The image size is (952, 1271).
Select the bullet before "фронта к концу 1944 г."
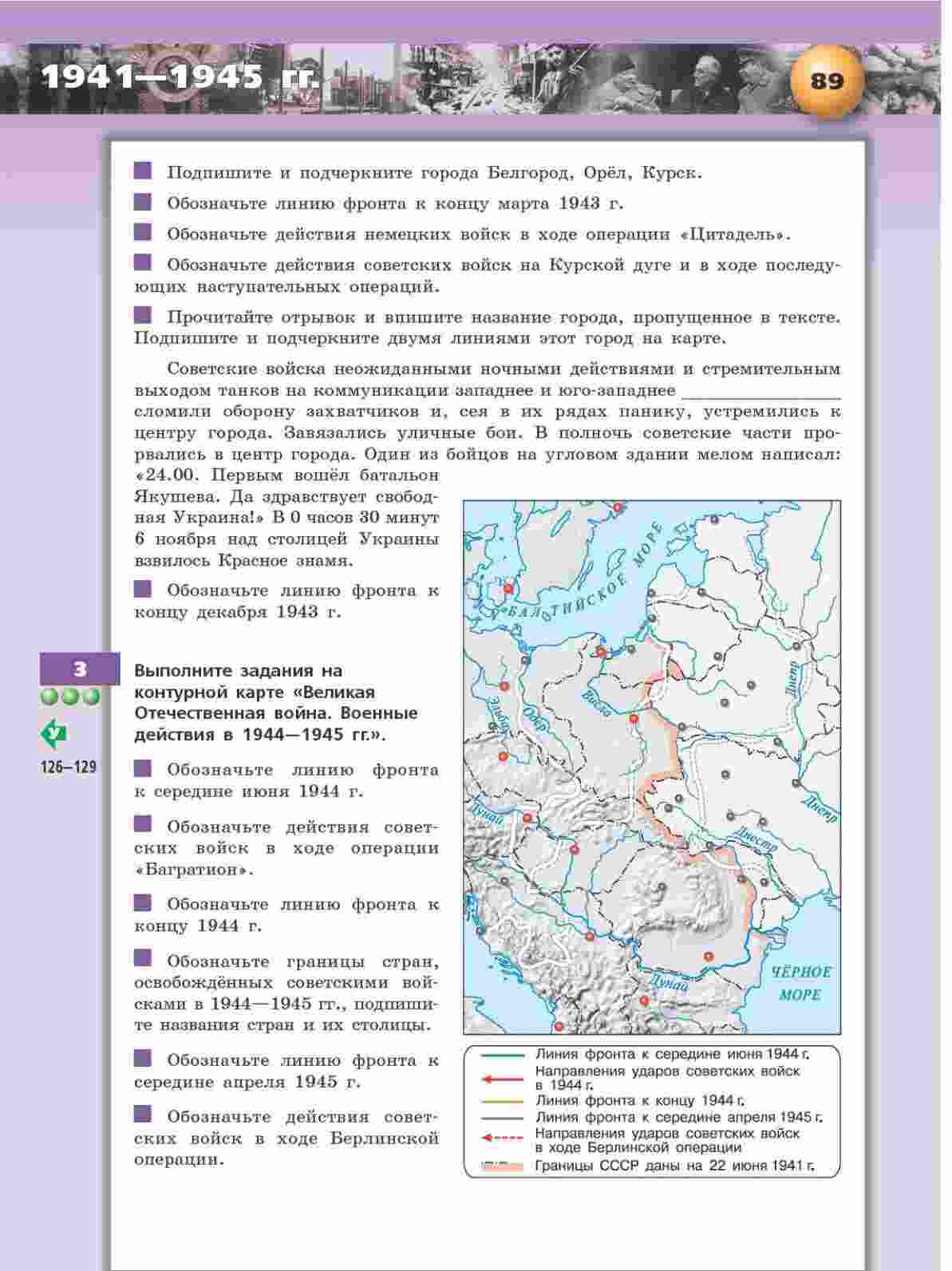143,902
